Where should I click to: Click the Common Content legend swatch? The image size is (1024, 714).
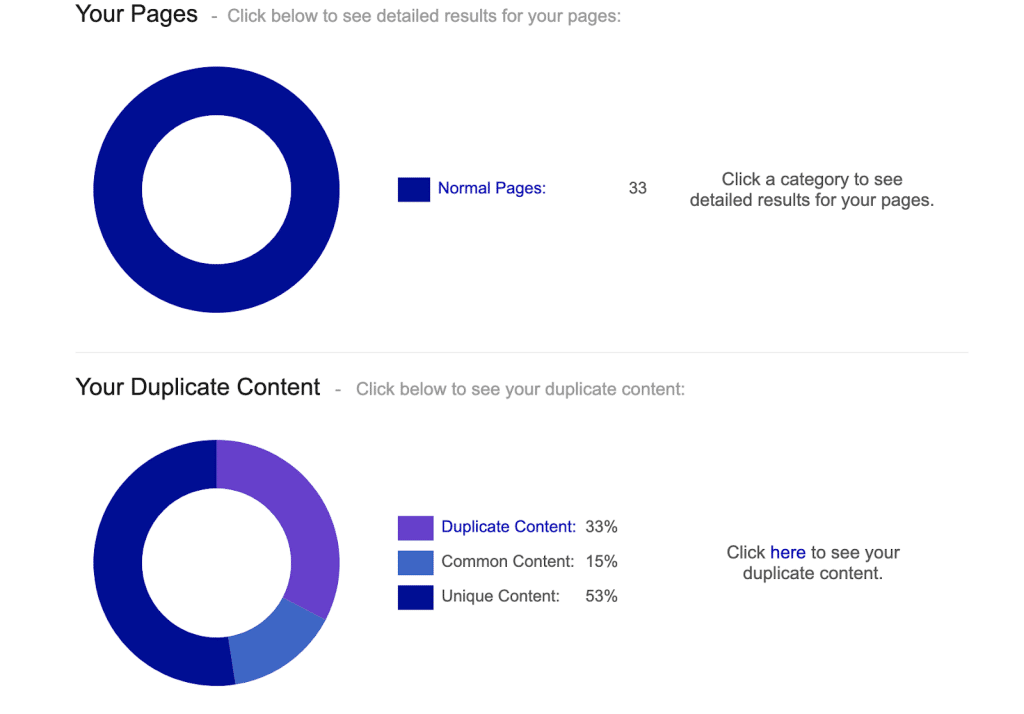click(415, 562)
